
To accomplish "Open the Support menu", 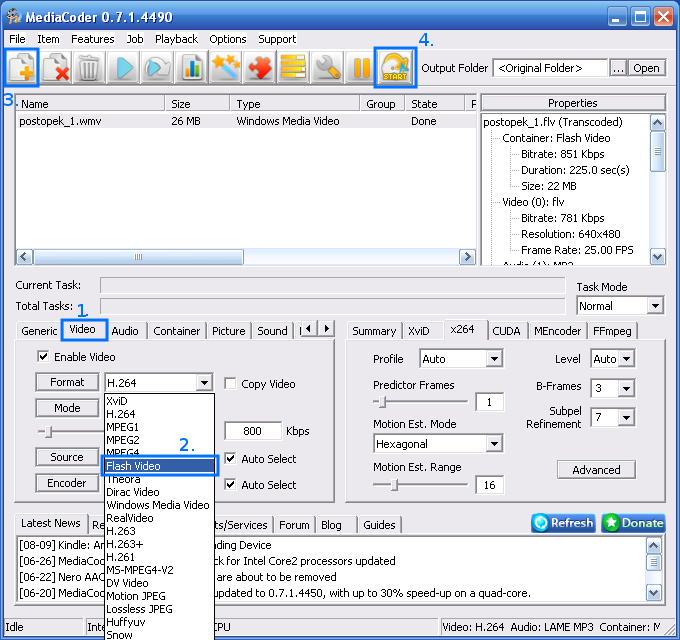I will click(277, 39).
